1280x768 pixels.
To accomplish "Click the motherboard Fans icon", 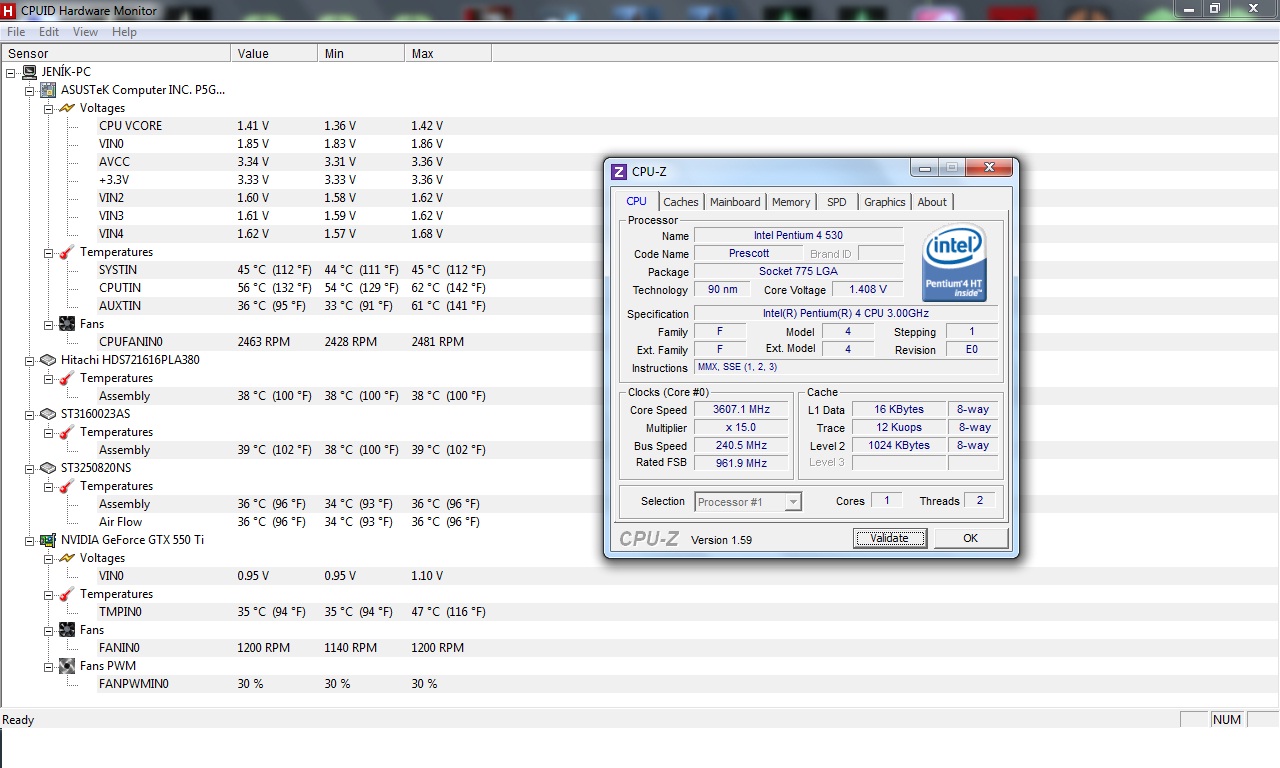I will pyautogui.click(x=67, y=324).
